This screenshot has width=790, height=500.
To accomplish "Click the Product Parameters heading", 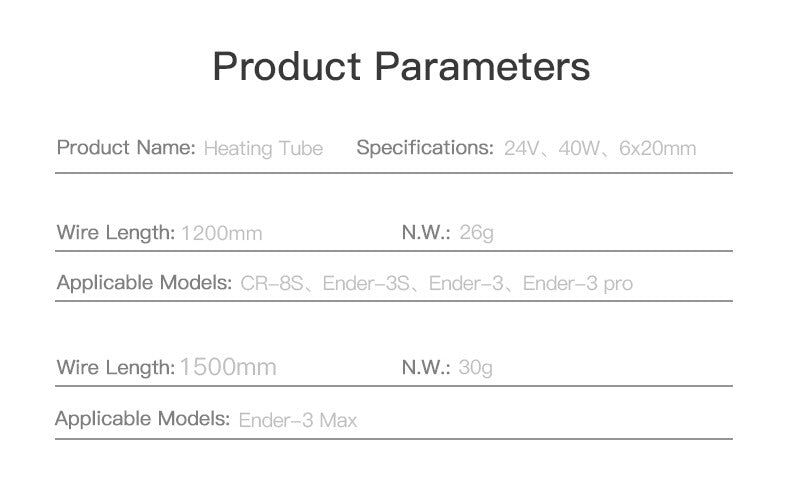I will tap(401, 67).
